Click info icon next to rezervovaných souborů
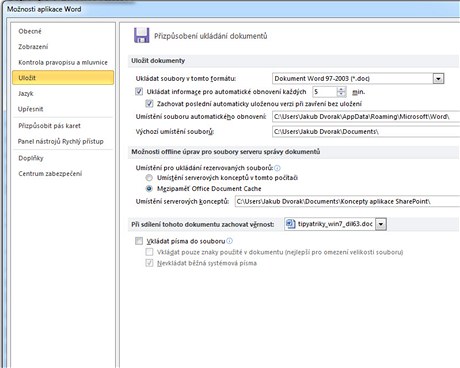This screenshot has width=460, height=368. click(277, 168)
